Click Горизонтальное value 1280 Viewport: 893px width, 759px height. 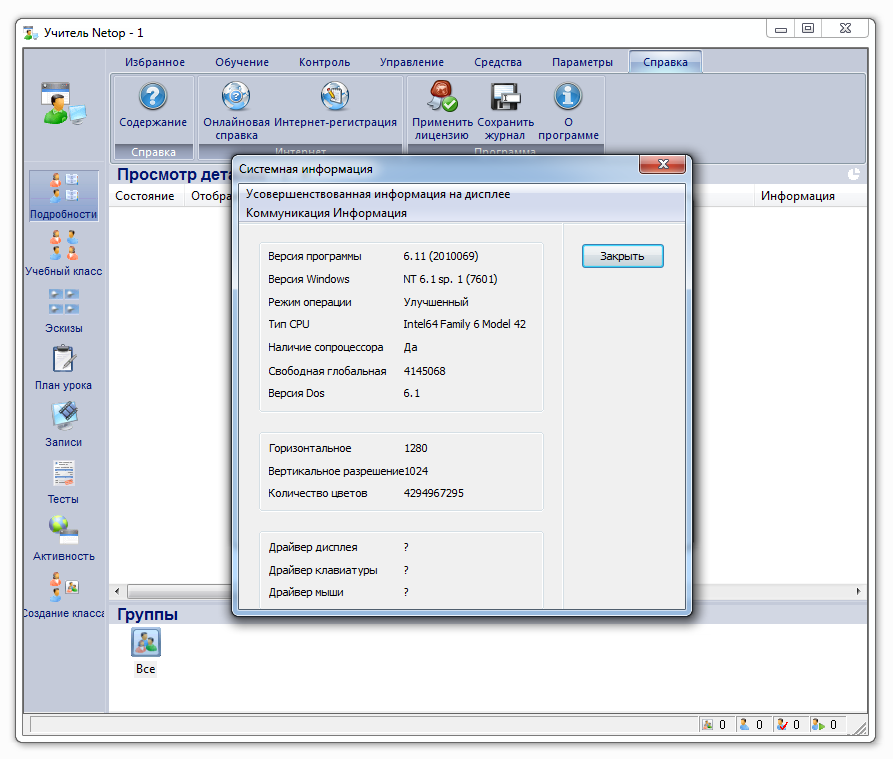[415, 448]
